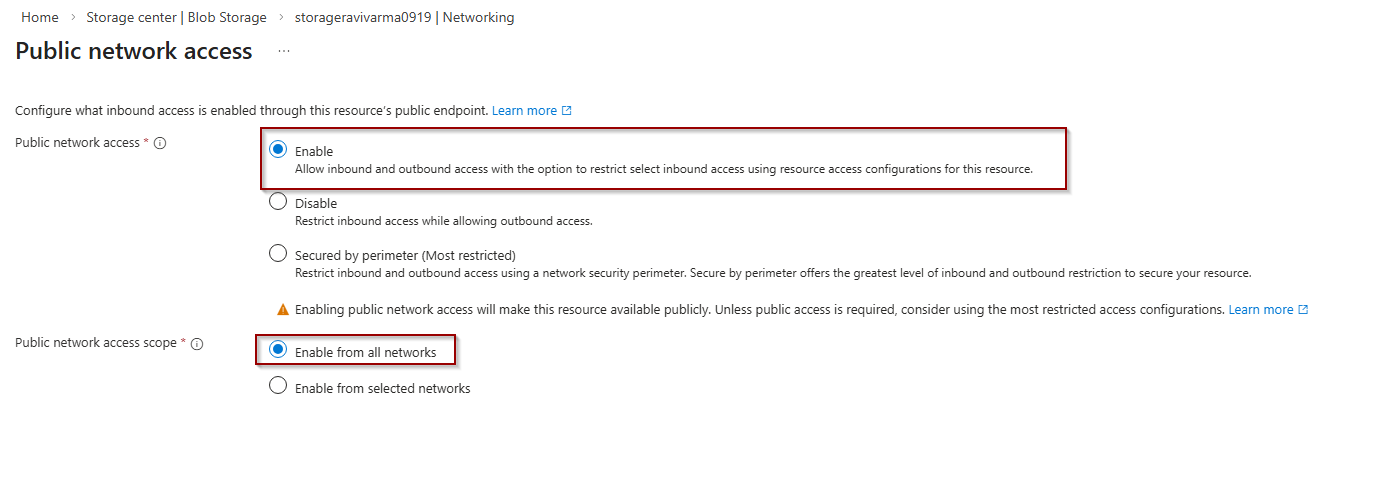Open Storage center | Blob Storage breadcrumb
Viewport: 1396px width, 498px height.
[177, 18]
